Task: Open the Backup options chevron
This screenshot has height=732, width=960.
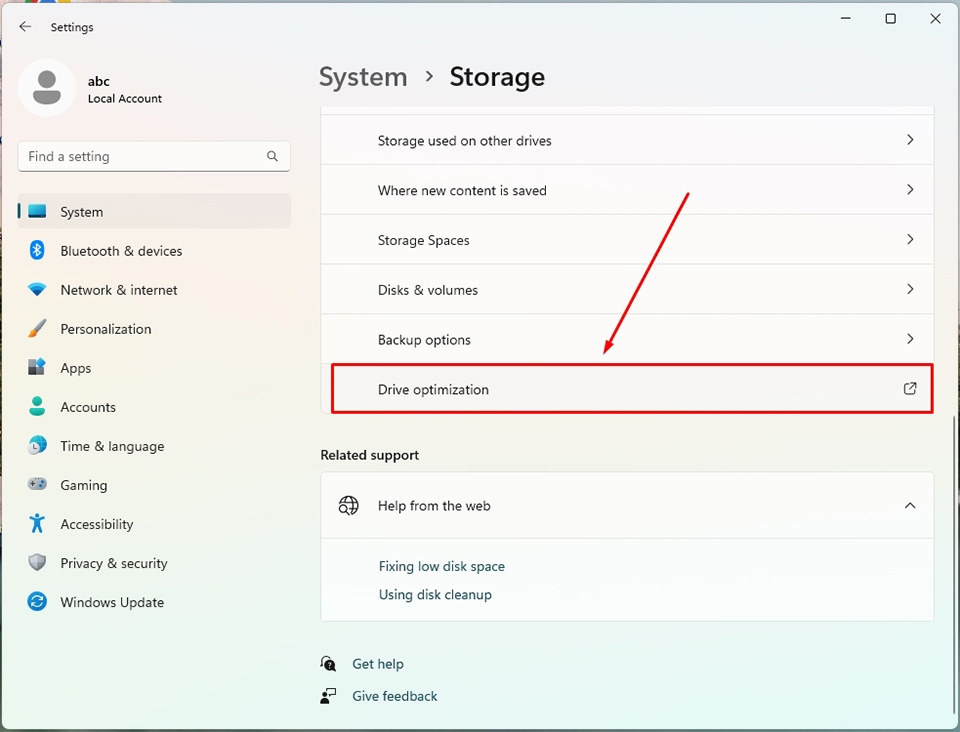Action: pyautogui.click(x=910, y=339)
